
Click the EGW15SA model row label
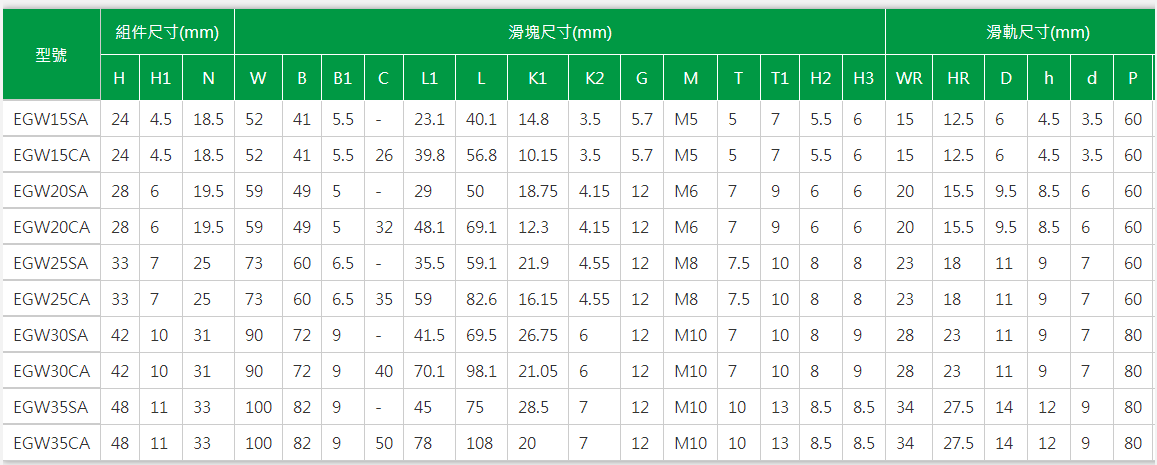[51, 119]
